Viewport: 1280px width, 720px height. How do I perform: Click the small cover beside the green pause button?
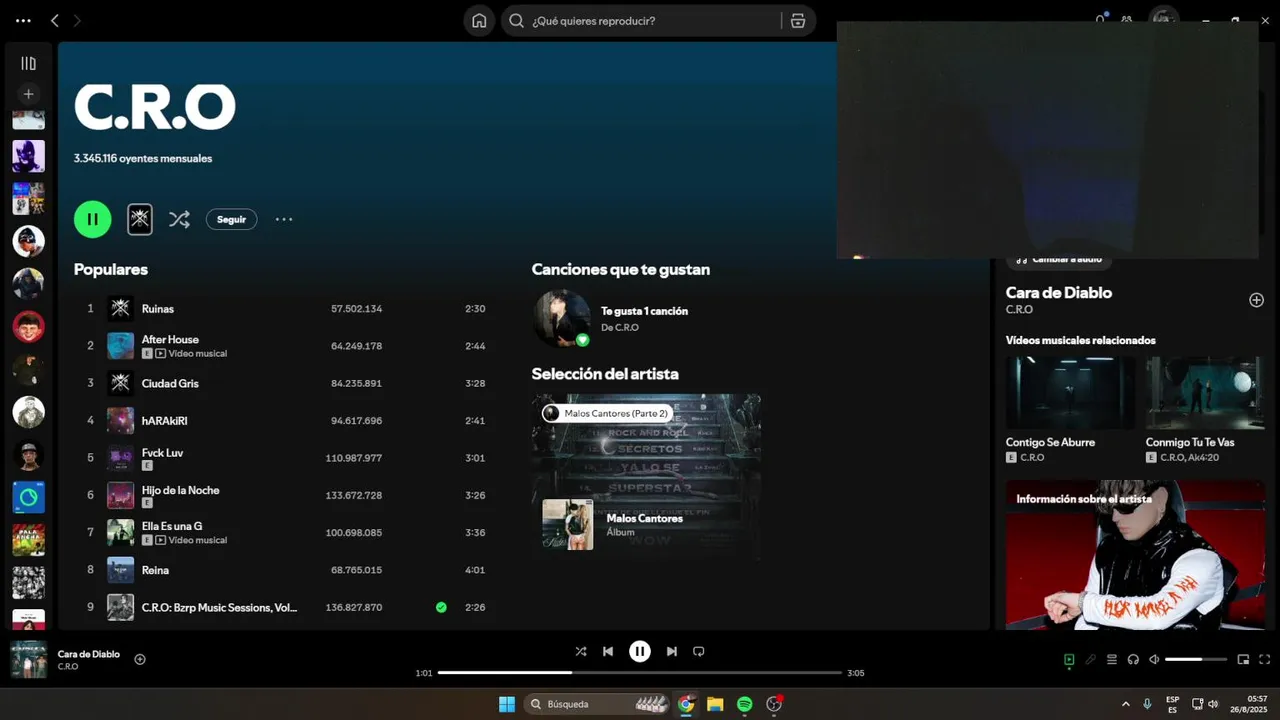pyautogui.click(x=140, y=219)
